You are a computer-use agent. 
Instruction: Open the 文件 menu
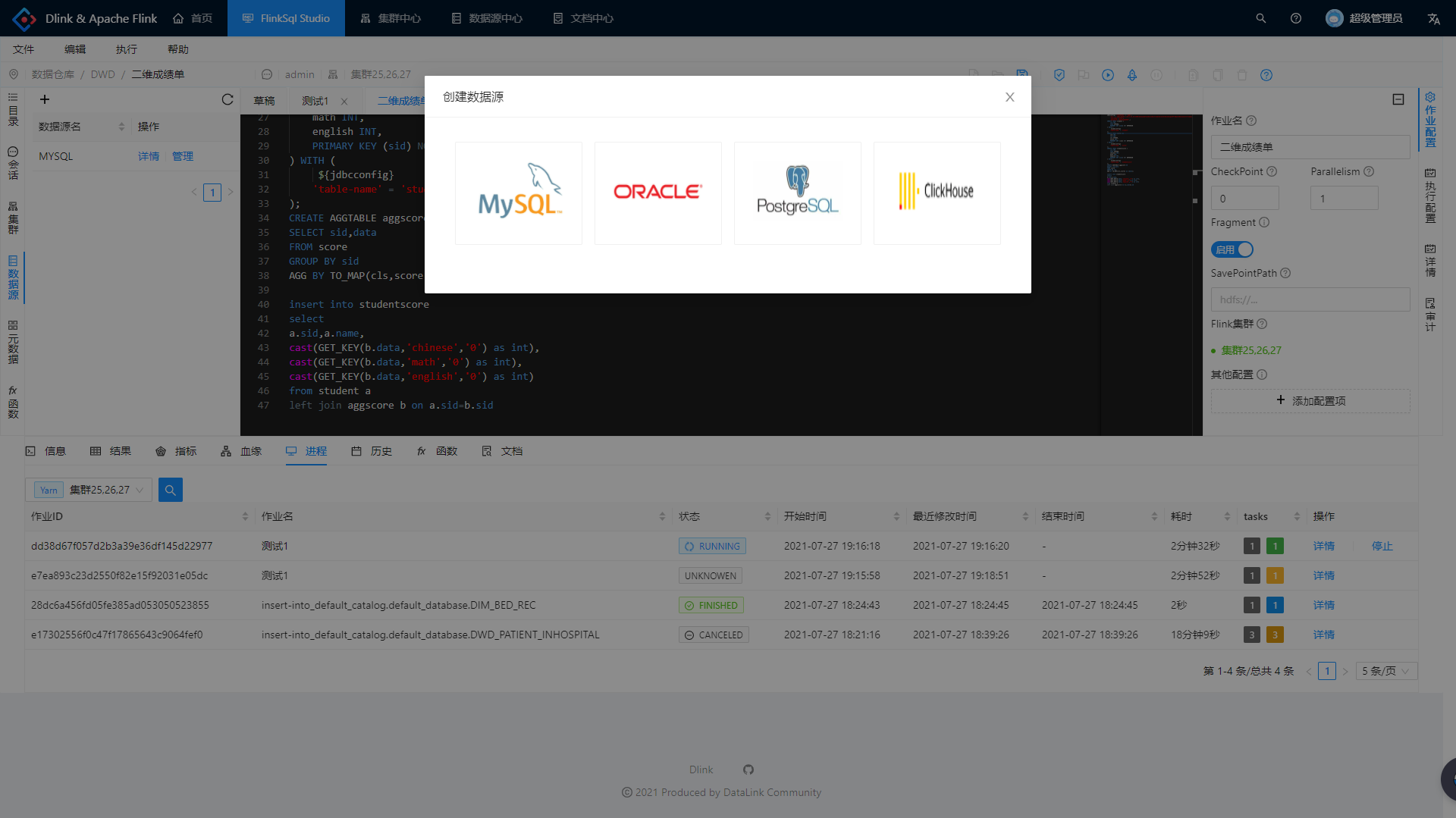coord(24,49)
